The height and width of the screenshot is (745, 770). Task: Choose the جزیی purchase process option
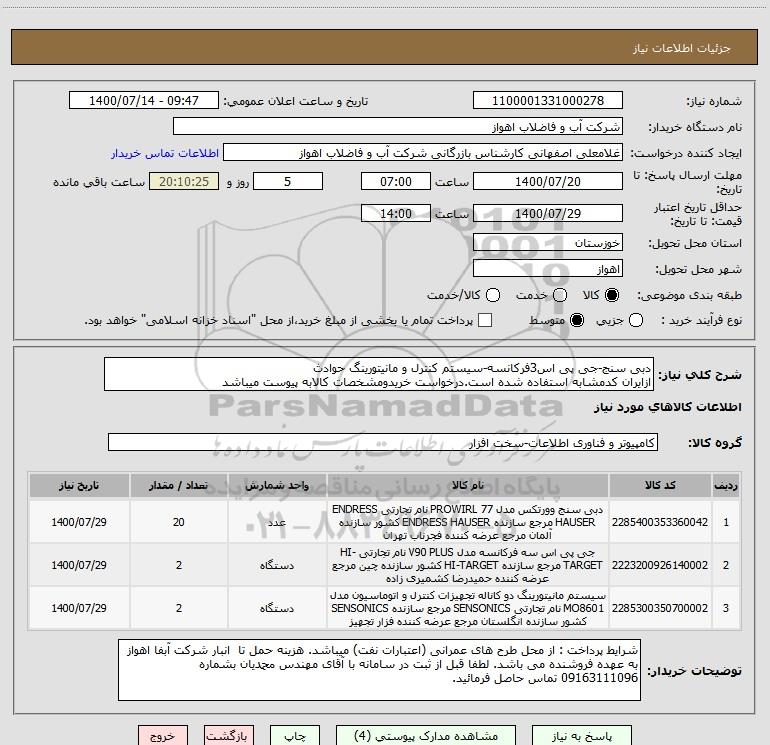click(x=635, y=320)
